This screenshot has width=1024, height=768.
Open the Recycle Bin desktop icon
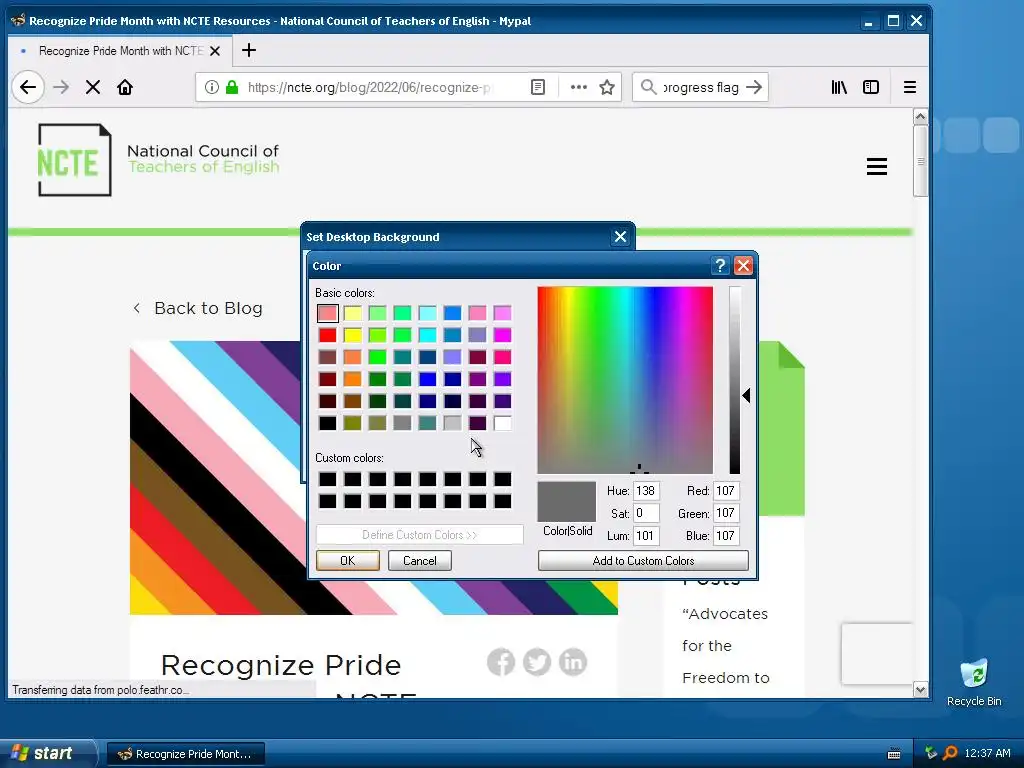click(x=974, y=682)
